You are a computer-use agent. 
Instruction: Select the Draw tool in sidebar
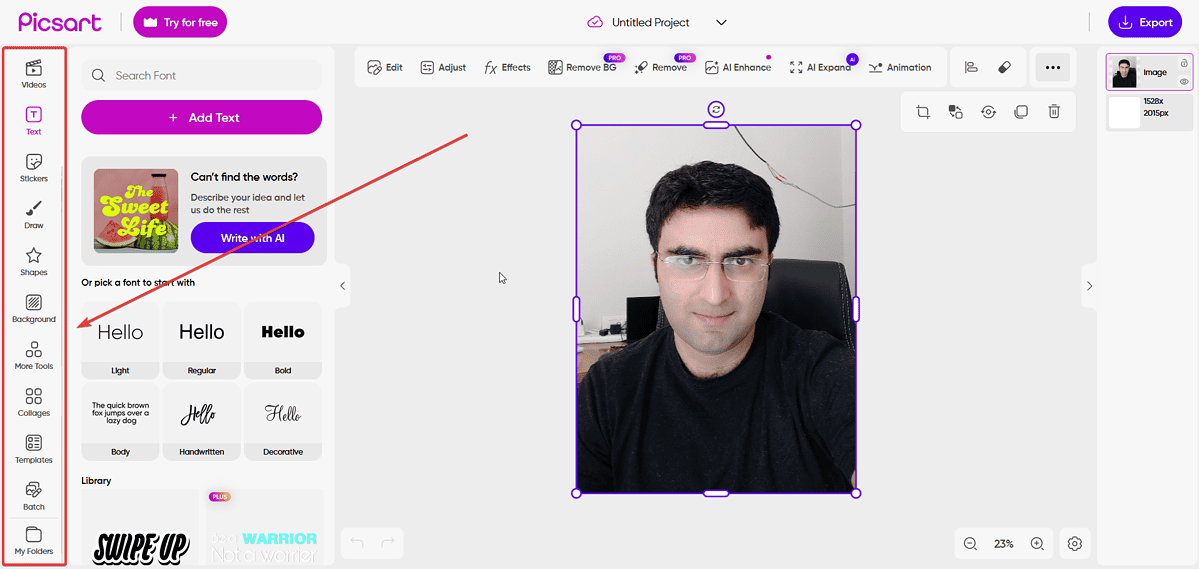(34, 215)
